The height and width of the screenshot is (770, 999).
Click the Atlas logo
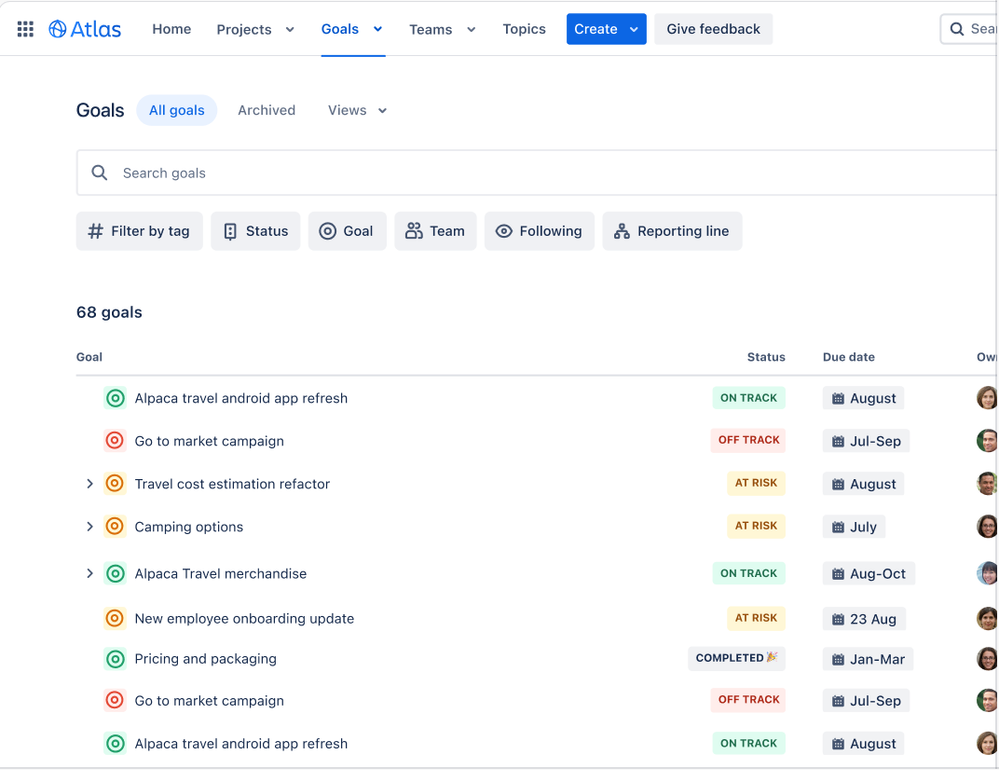pyautogui.click(x=85, y=29)
